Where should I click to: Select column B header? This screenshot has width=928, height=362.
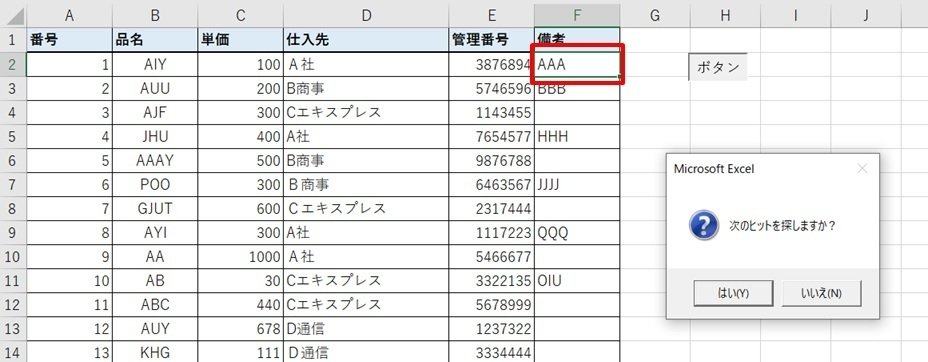pos(155,15)
